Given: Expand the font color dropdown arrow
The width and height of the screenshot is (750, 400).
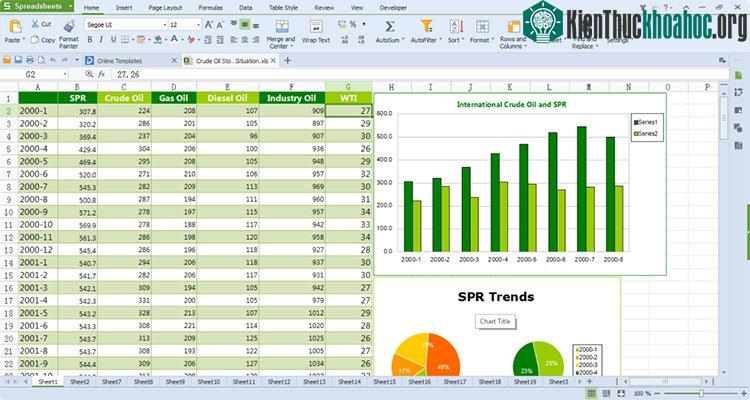Looking at the screenshot, I should coord(183,40).
